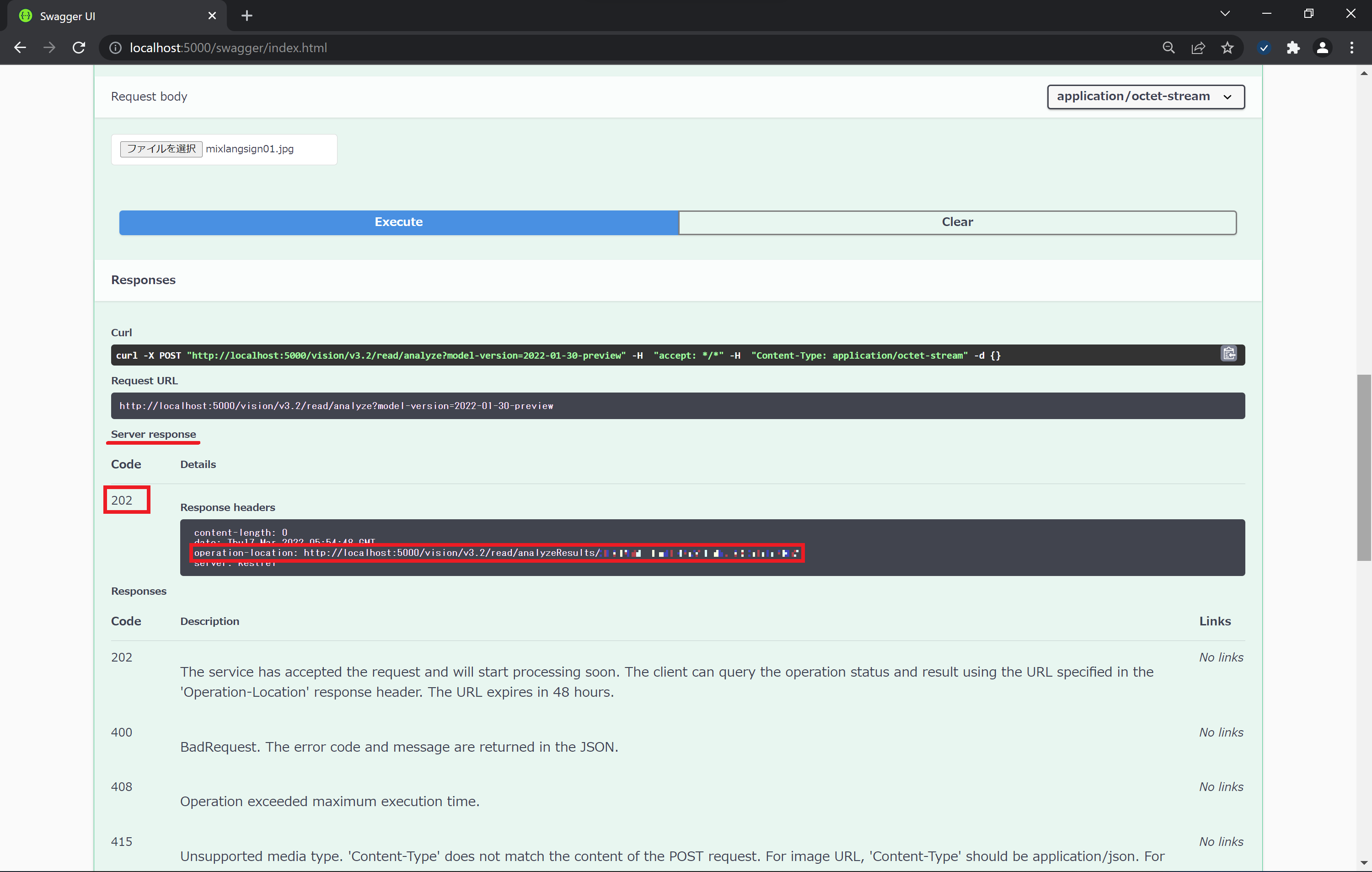Go back using the browser back arrow
This screenshot has width=1372, height=872.
[x=20, y=48]
